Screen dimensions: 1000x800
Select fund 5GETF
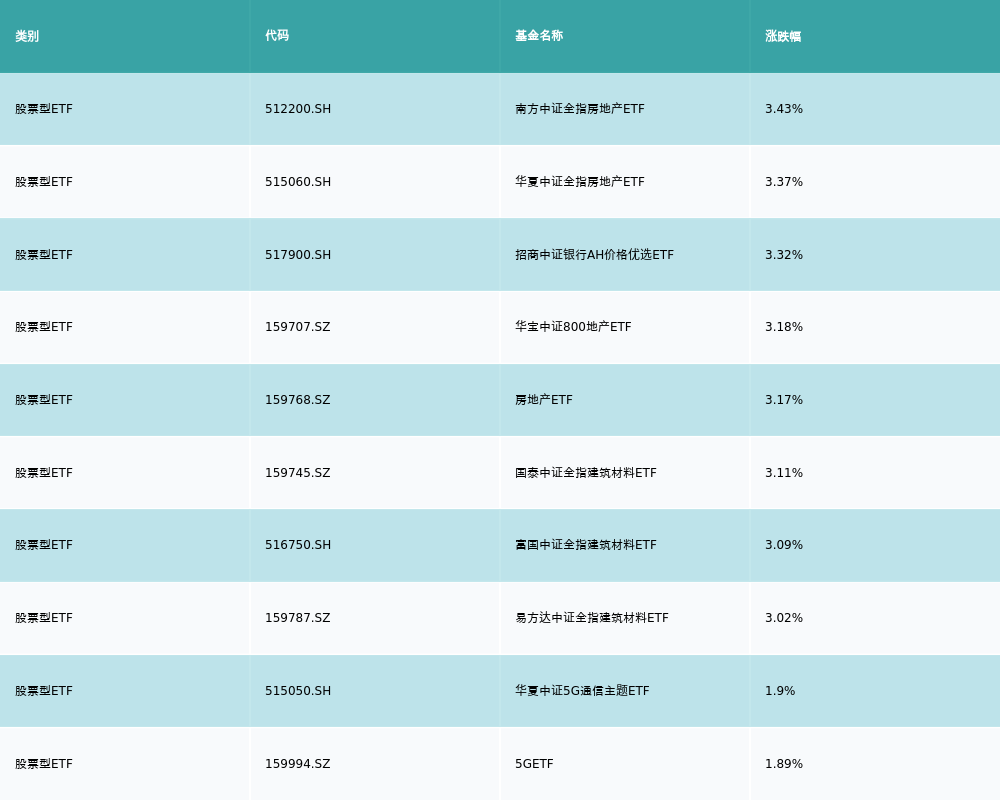534,764
